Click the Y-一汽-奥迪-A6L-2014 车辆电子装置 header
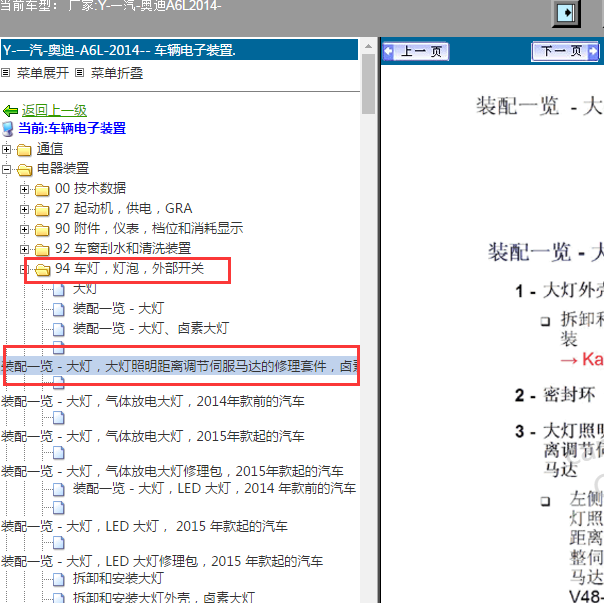 pos(180,50)
